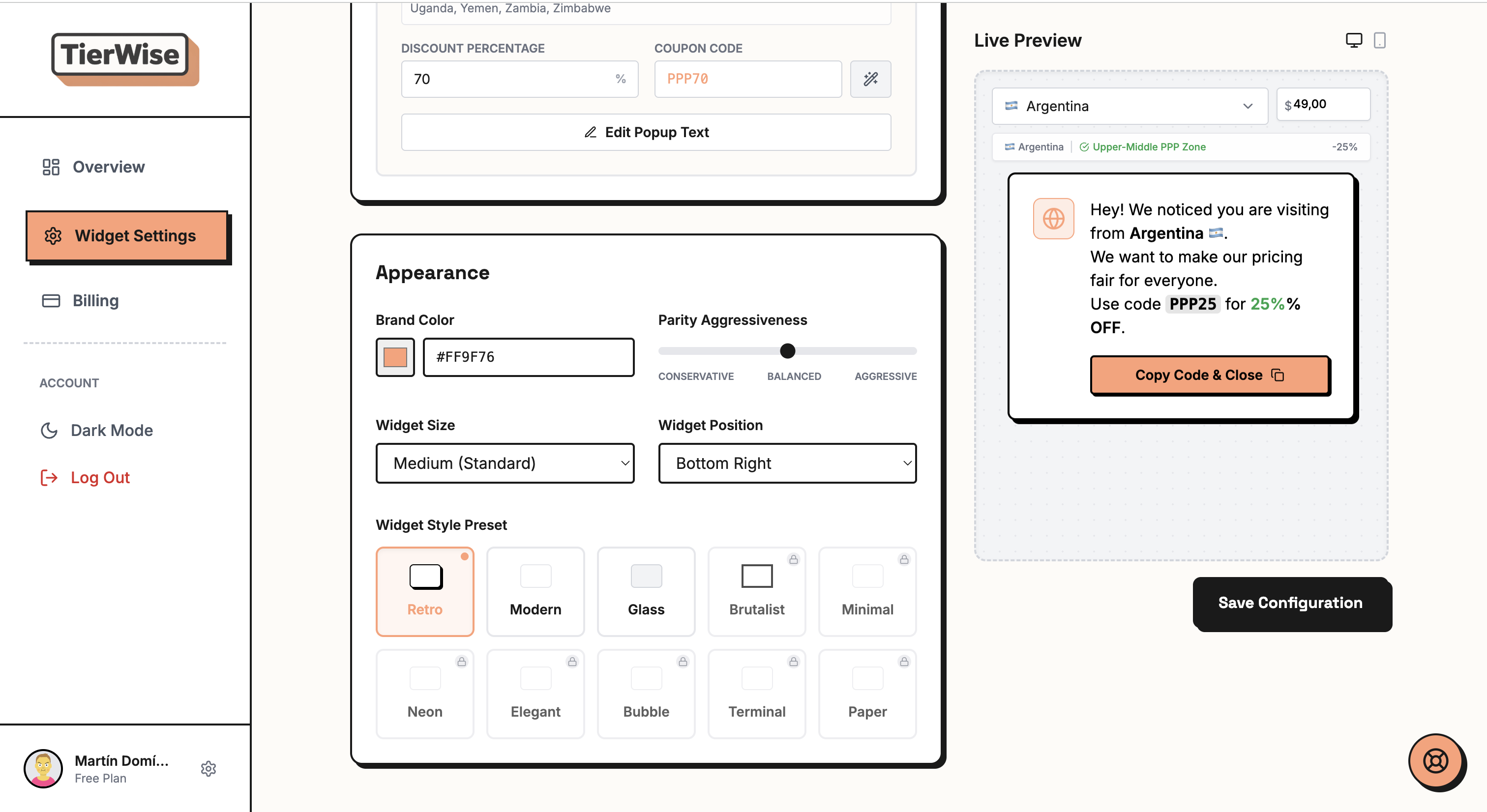This screenshot has width=1487, height=812.
Task: Switch Live Preview to mobile view
Action: point(1380,40)
